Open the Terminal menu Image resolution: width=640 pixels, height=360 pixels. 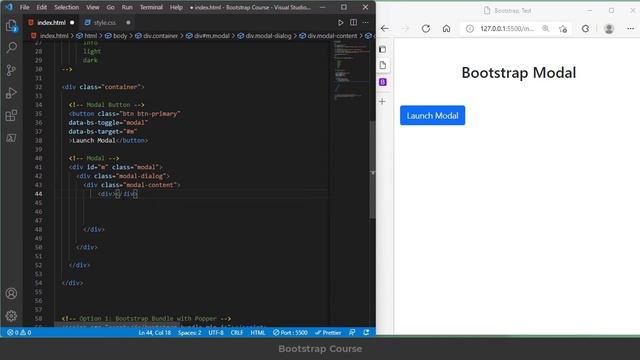(x=151, y=7)
